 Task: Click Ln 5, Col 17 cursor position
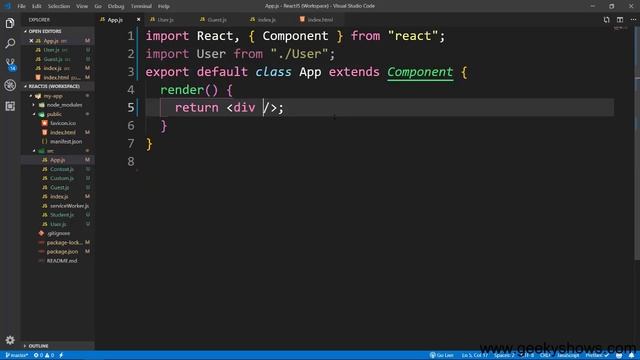point(475,356)
